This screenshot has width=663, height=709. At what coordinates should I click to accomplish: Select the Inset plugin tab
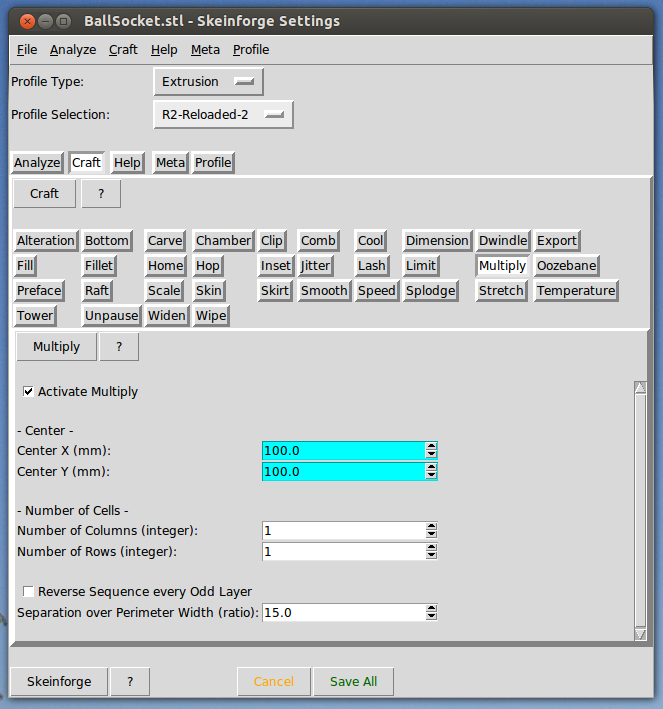tap(276, 265)
